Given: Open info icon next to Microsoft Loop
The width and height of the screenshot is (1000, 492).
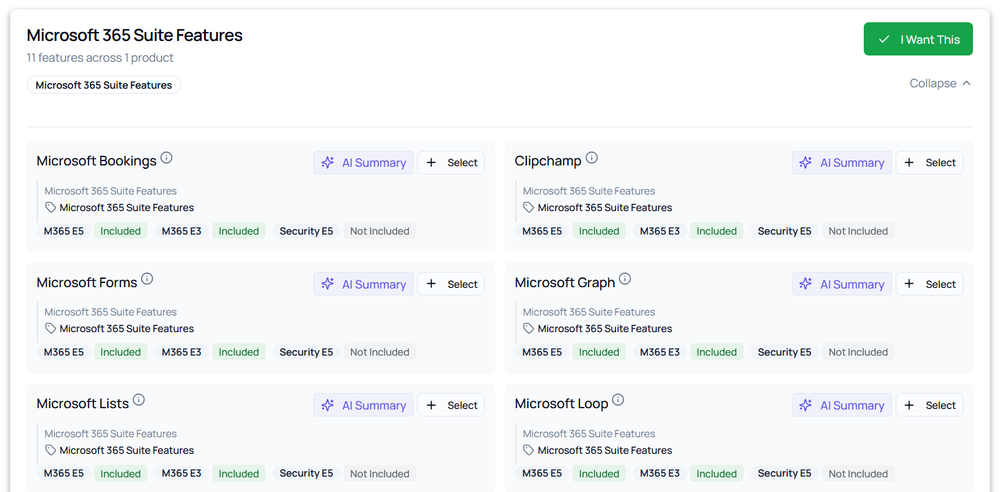Looking at the screenshot, I should [x=617, y=400].
